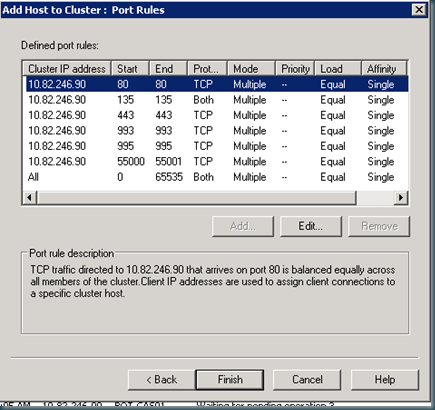Image resolution: width=435 pixels, height=410 pixels.
Task: Close the Port Rules dialog
Action: [x=419, y=9]
